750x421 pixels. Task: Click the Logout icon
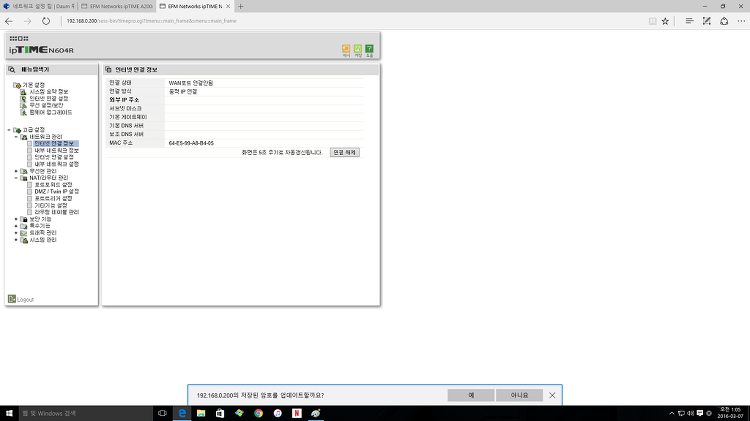tap(11, 299)
